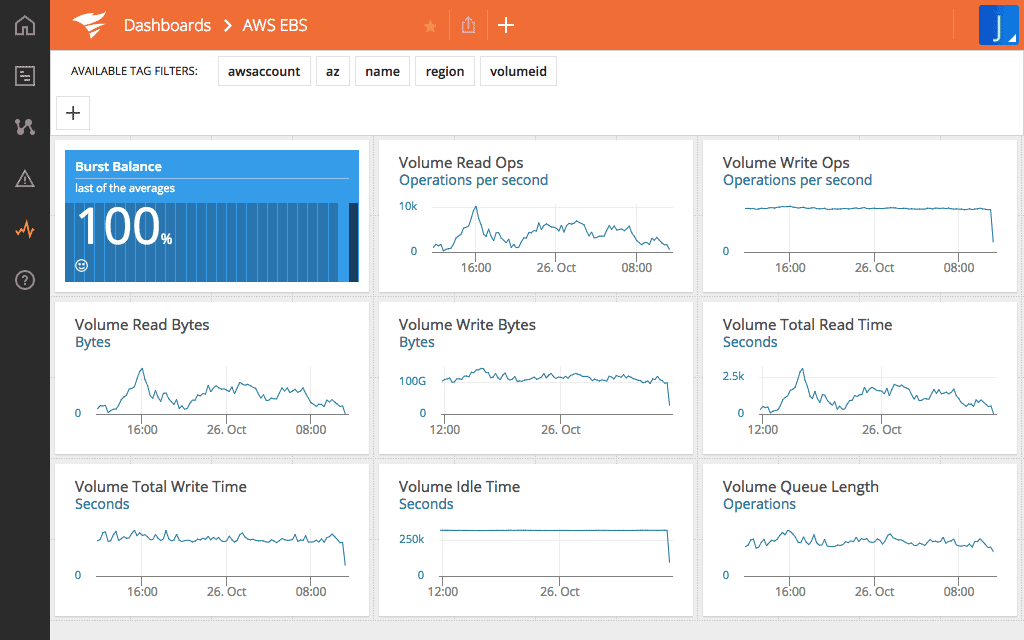Click the 'Operations' subtitle under Volume Queue Length

coord(759,504)
